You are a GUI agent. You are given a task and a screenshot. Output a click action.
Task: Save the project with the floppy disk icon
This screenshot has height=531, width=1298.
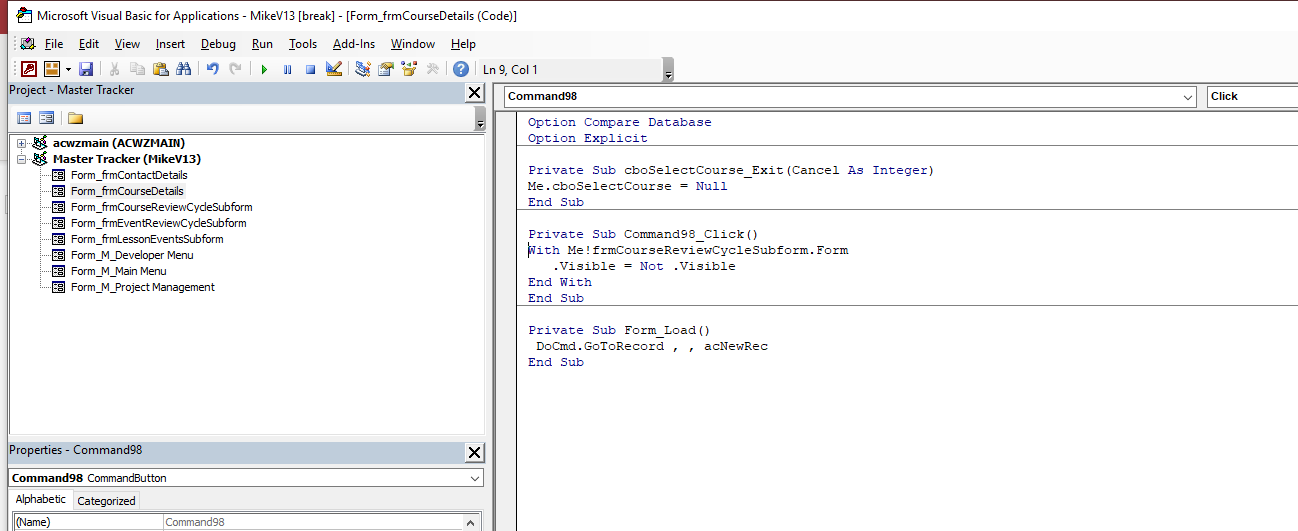click(86, 69)
